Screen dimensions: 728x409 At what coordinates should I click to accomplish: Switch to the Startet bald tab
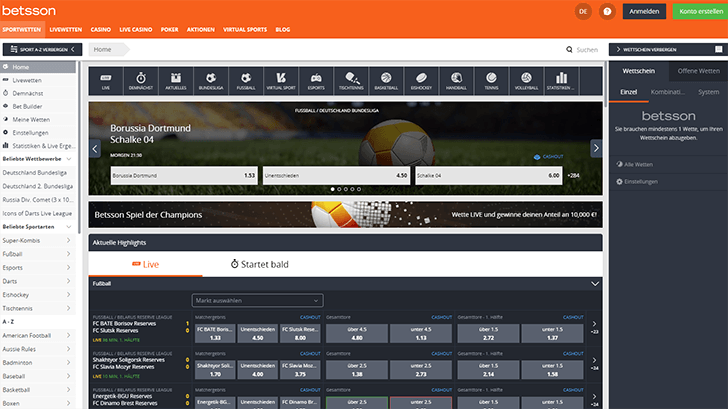tap(260, 264)
